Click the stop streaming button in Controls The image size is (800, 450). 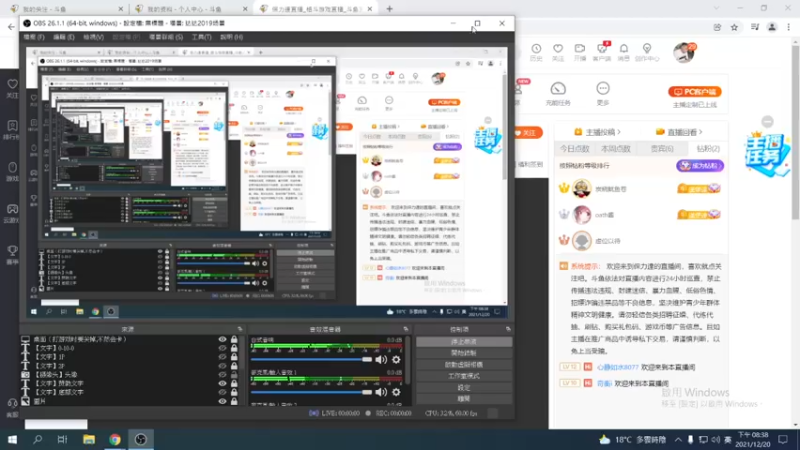(x=464, y=341)
